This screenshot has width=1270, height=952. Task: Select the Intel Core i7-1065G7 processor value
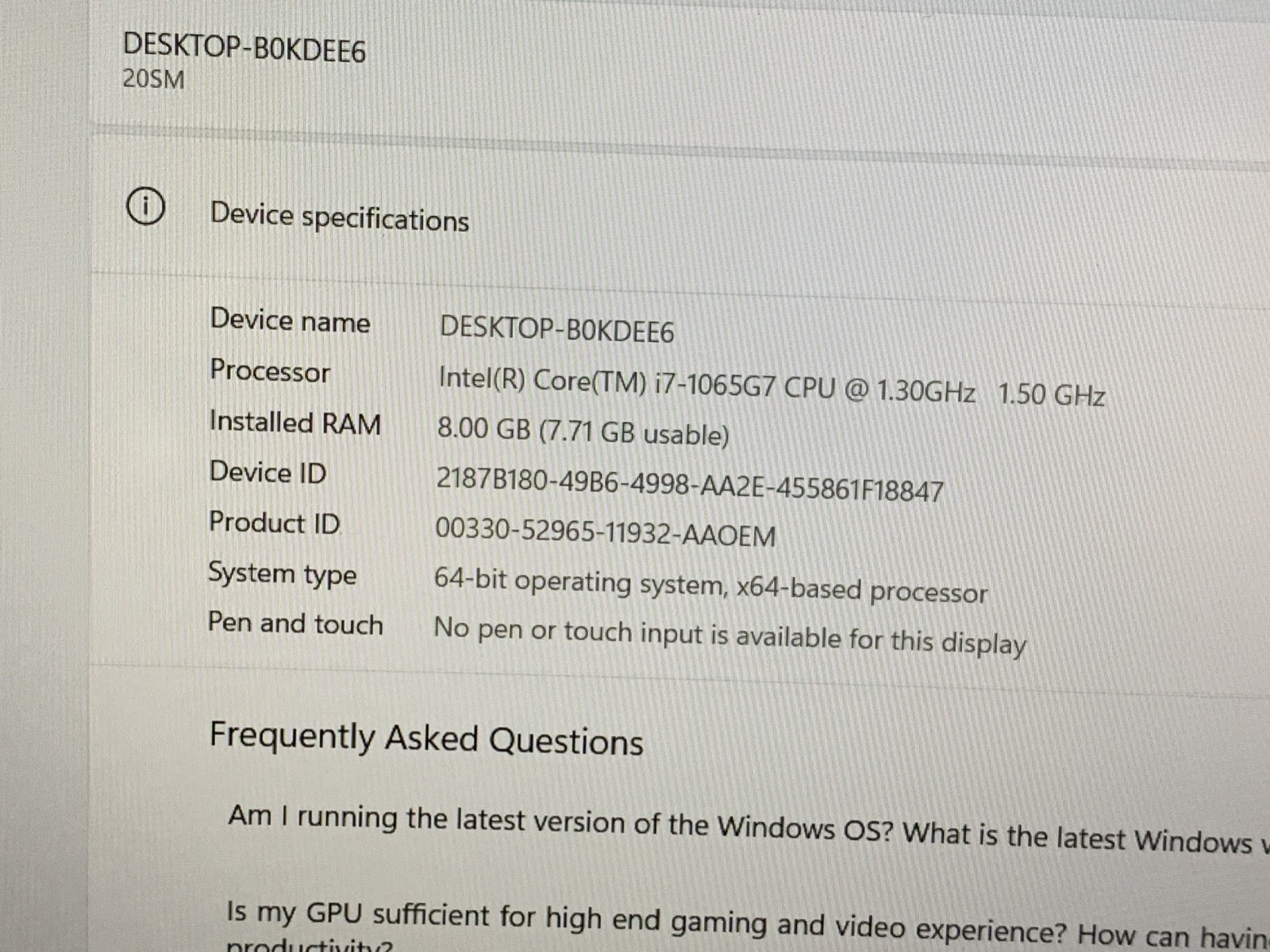tap(772, 386)
